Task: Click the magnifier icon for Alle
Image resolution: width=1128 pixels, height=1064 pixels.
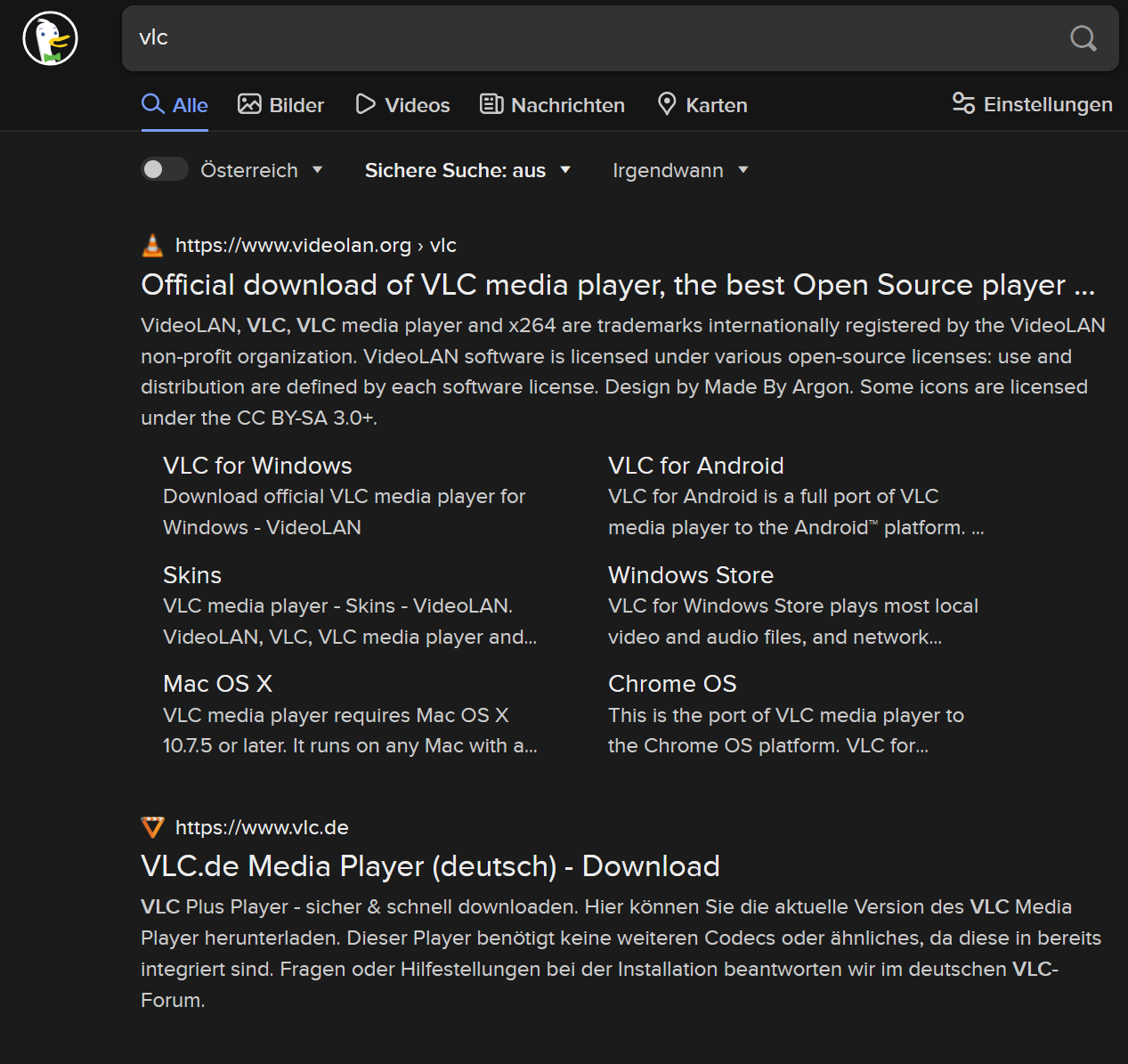Action: click(x=153, y=104)
